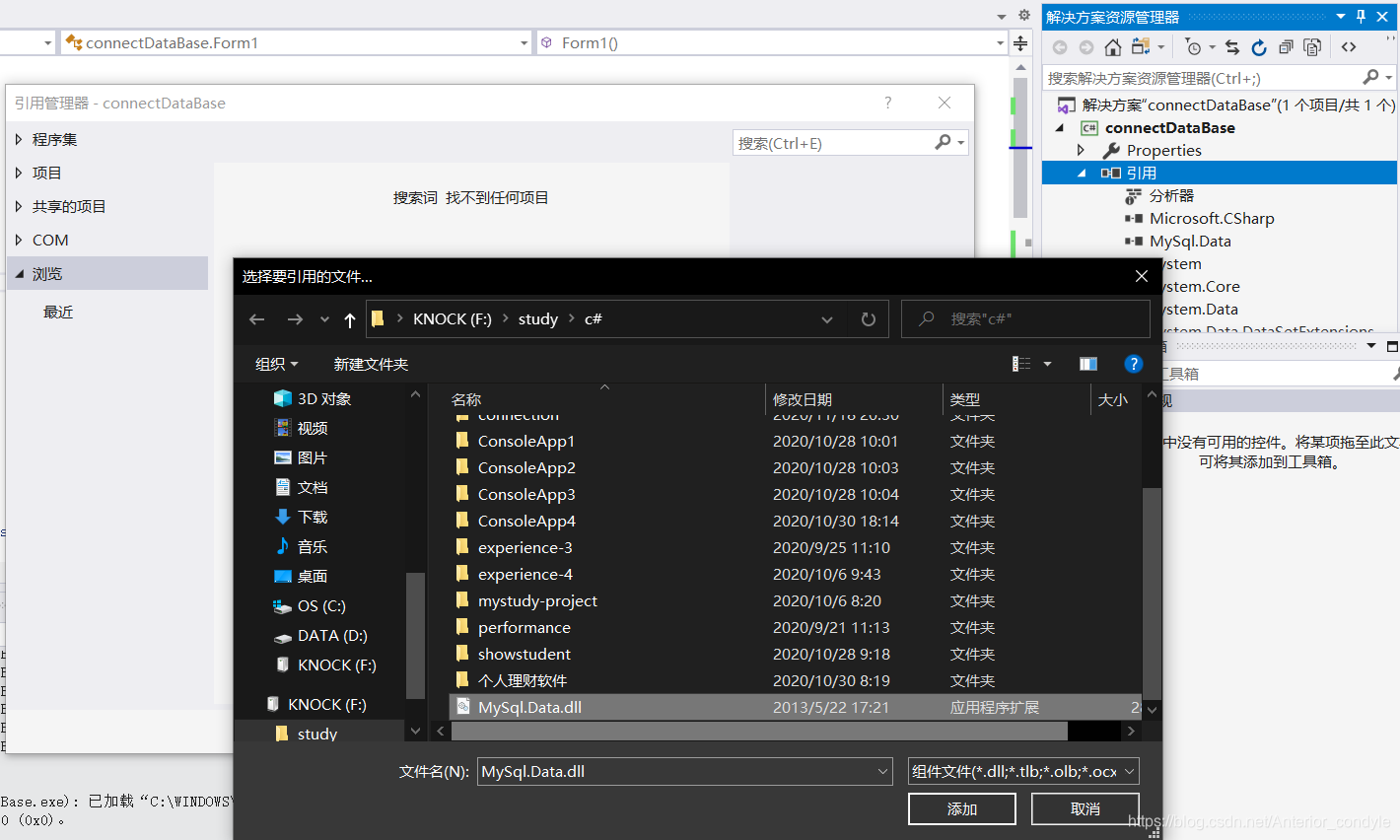Viewport: 1400px width, 840px height.
Task: Click the 搜索"c#" search box in the file dialog
Action: coord(1025,319)
